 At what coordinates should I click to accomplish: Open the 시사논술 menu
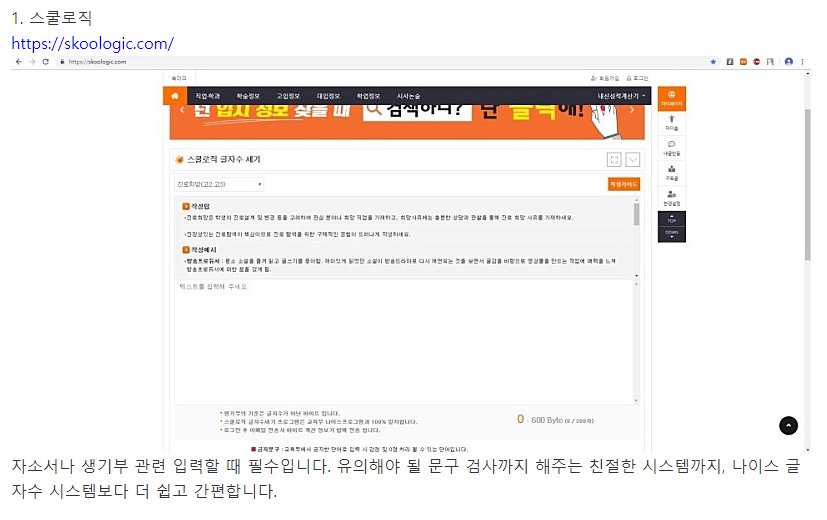pyautogui.click(x=408, y=96)
